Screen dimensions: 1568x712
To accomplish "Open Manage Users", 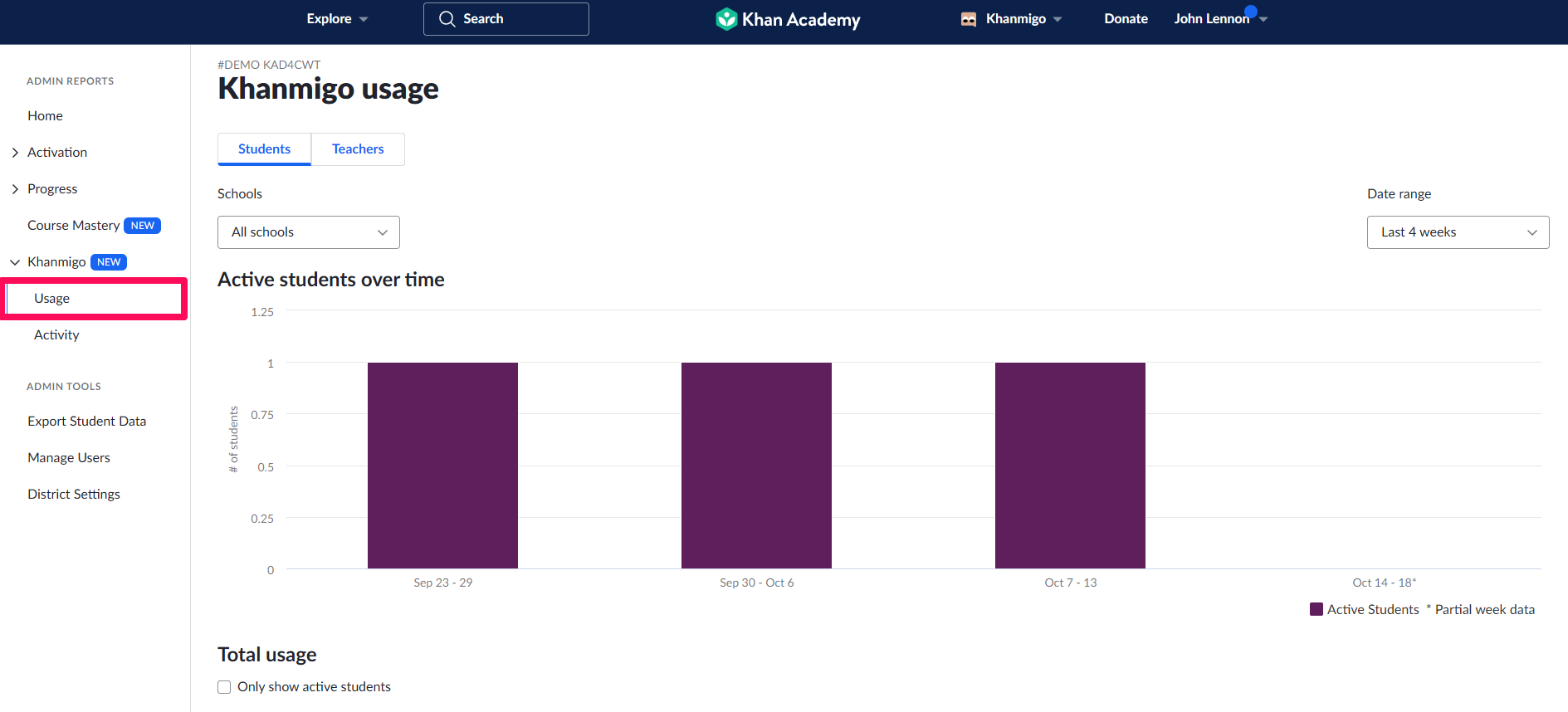I will (x=68, y=458).
